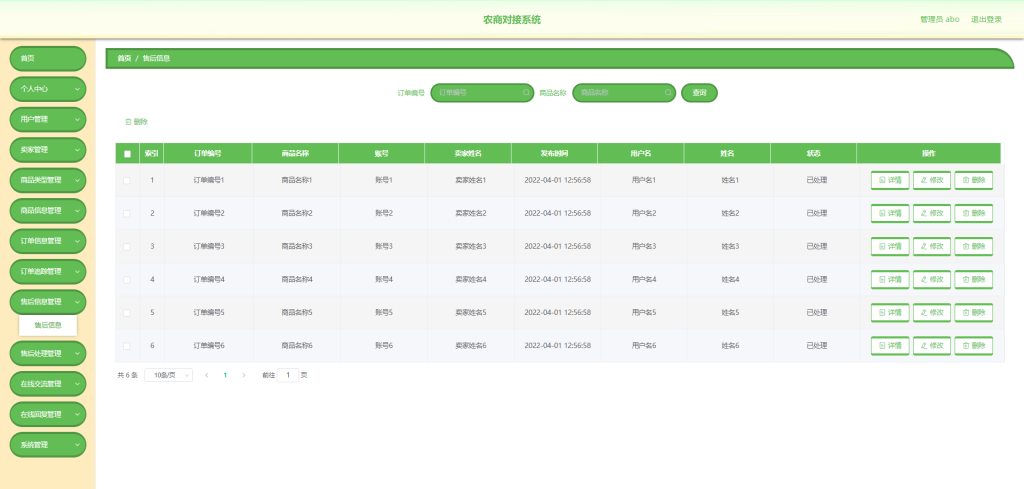Open 首页 in the sidebar
The width and height of the screenshot is (1024, 489).
[48, 59]
